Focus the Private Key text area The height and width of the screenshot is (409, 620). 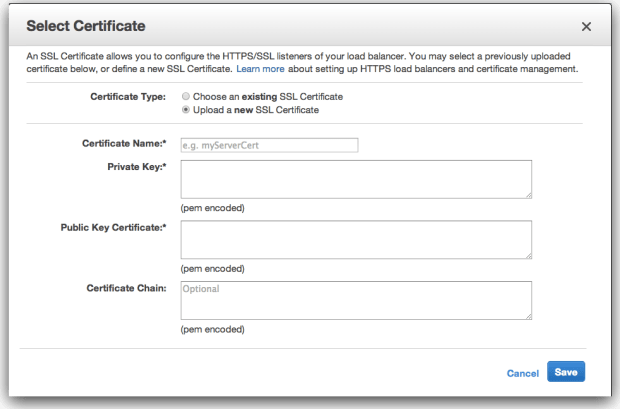[x=356, y=179]
